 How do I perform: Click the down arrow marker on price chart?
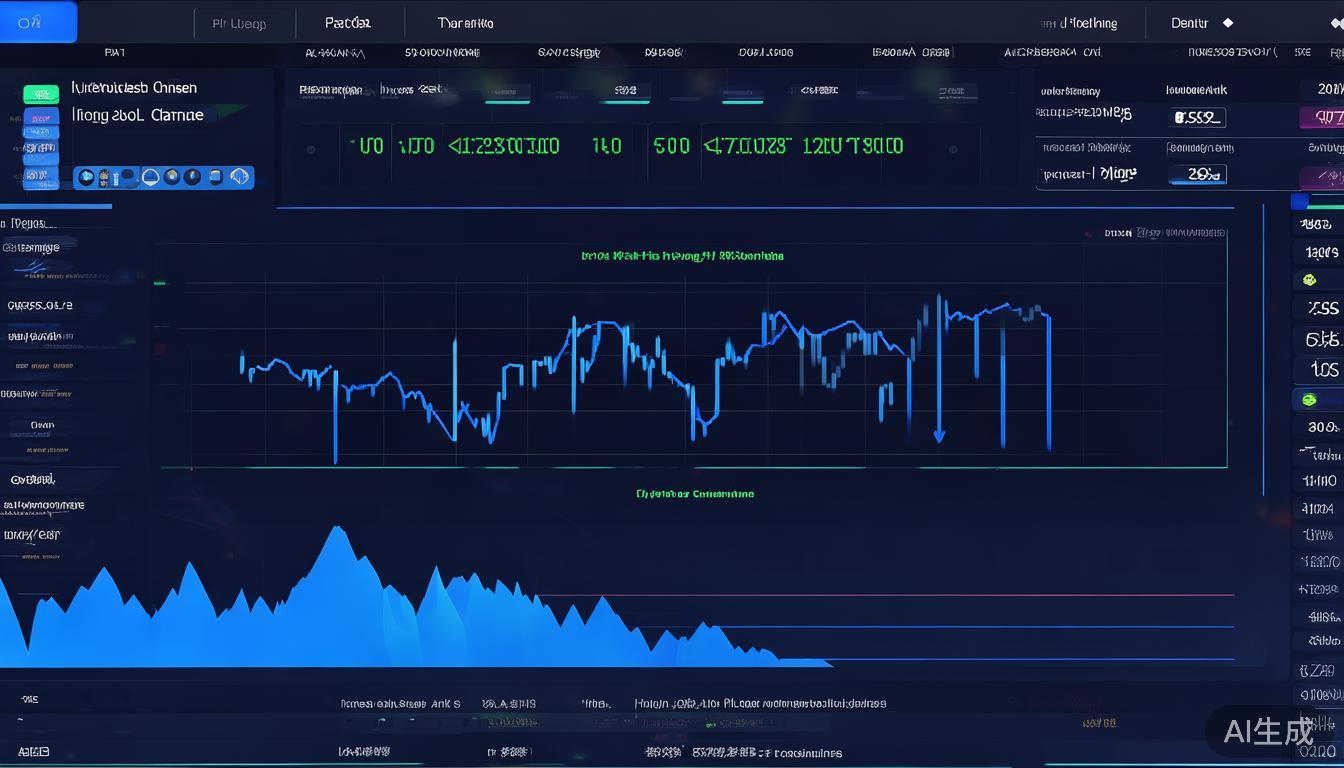(x=939, y=435)
